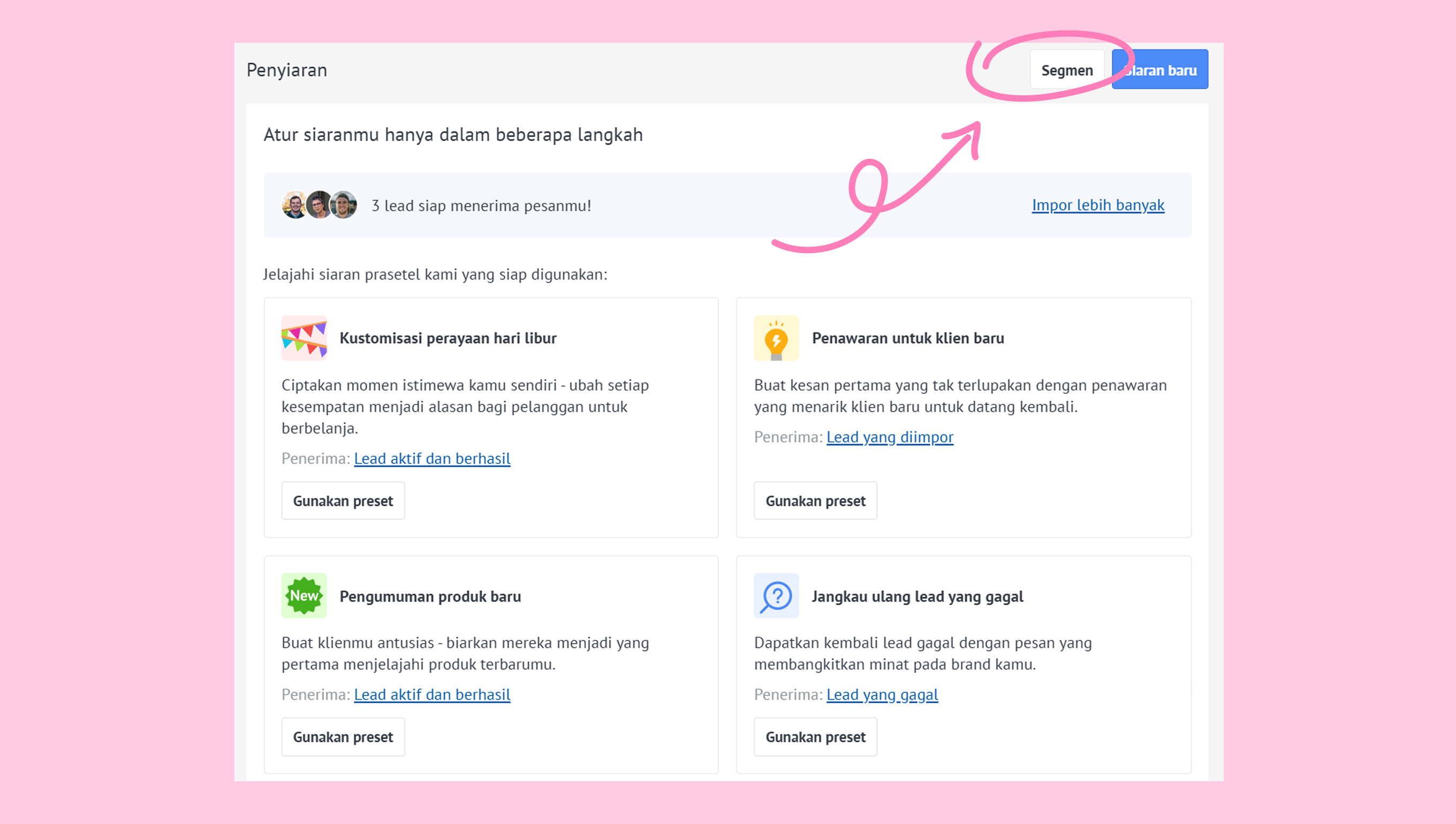The height and width of the screenshot is (824, 1456).
Task: Open the Lead yang gagal recipient link
Action: pos(882,695)
